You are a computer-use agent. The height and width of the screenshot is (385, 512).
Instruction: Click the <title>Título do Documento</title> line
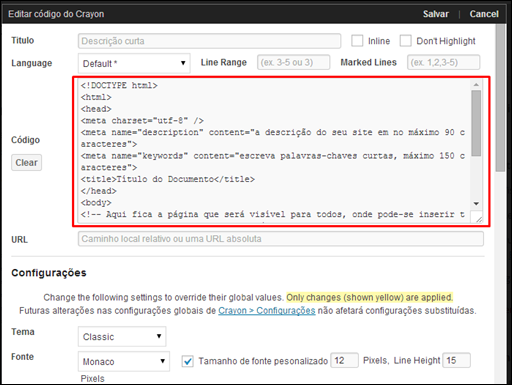(168, 179)
